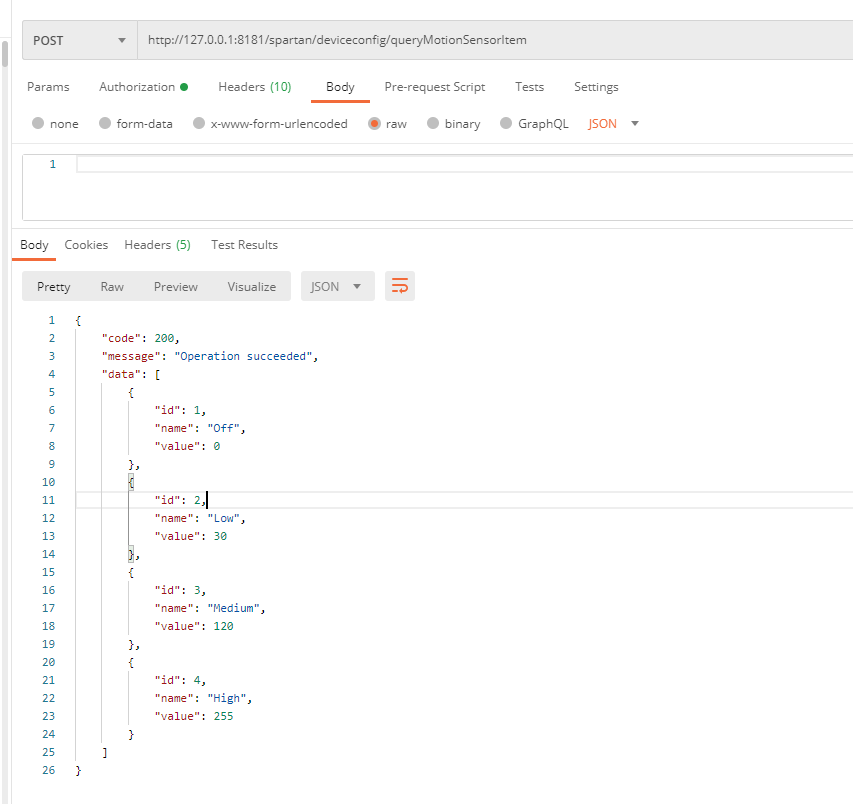The image size is (853, 804).
Task: Open the Tests tab
Action: coord(529,87)
